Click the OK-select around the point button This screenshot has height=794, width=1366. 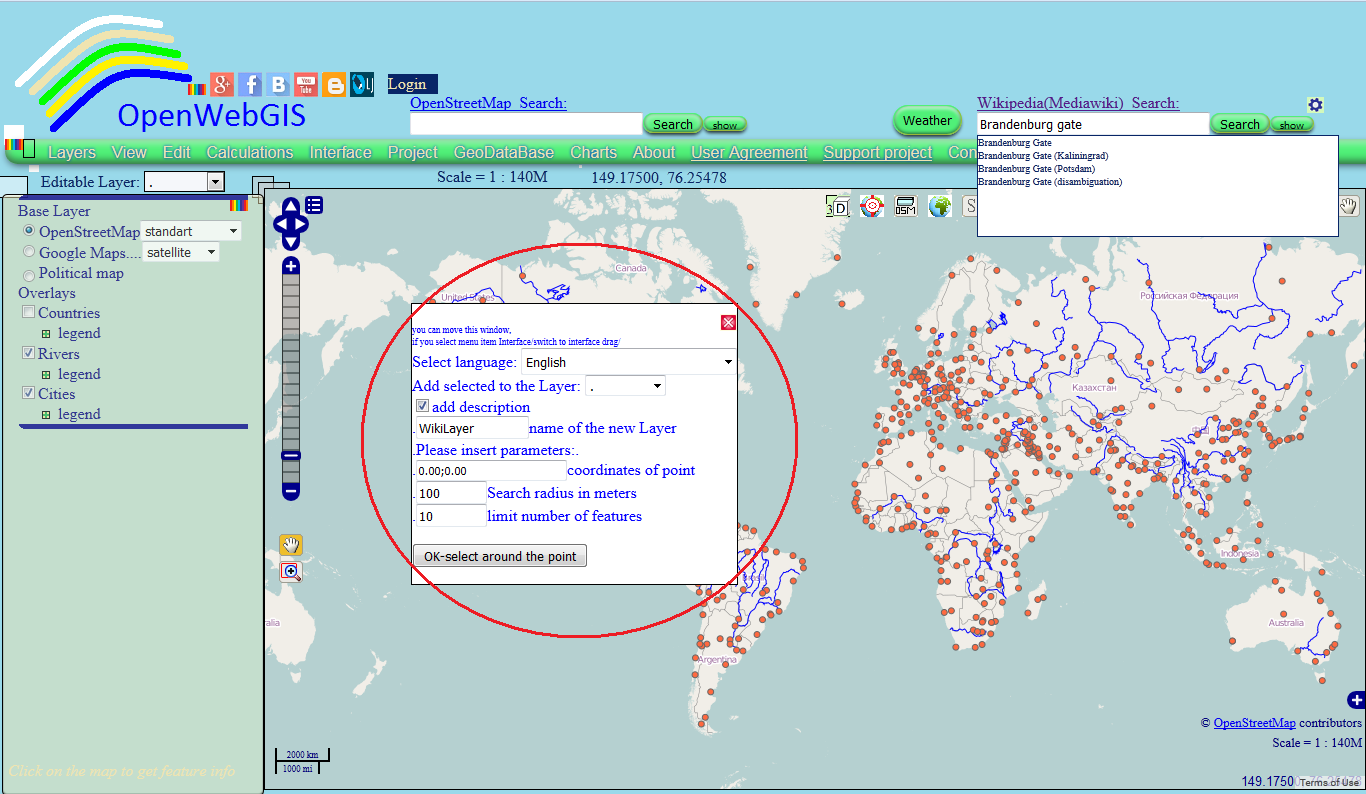click(x=499, y=555)
